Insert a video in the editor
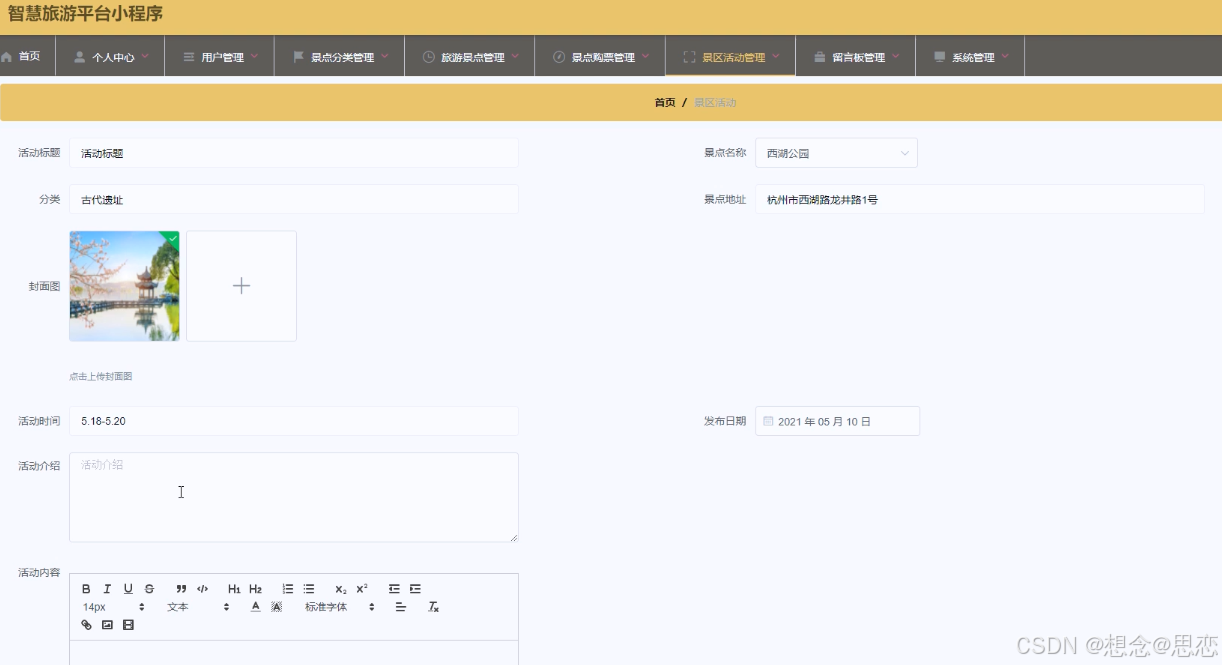Screen dimensions: 1222x665 click(x=128, y=625)
